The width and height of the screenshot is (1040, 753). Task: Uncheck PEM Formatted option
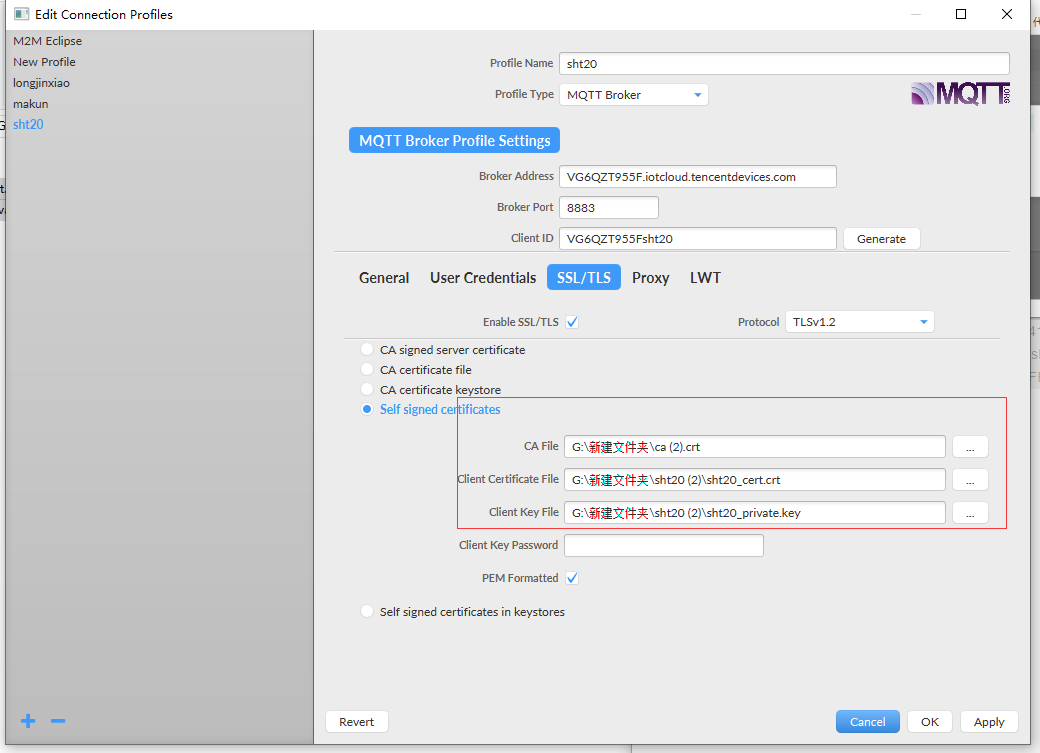(572, 578)
